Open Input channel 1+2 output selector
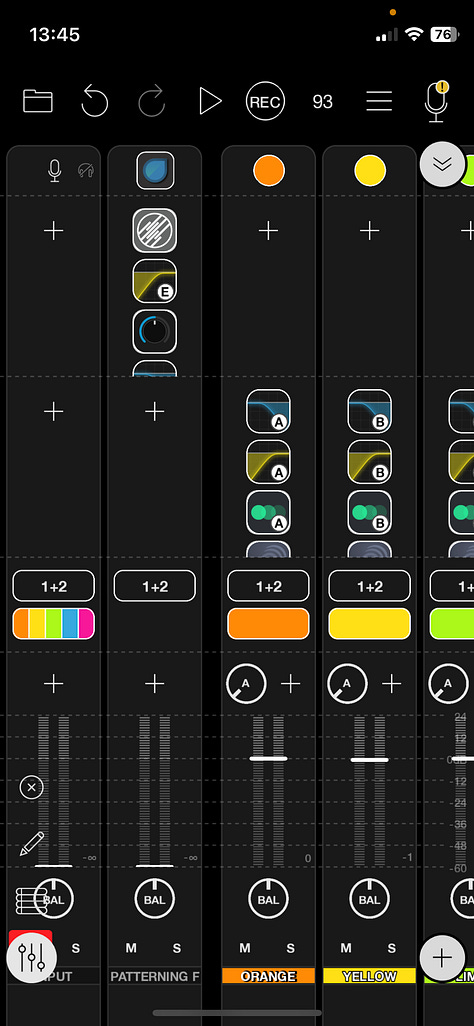Screen dimensions: 474x1026 tap(54, 586)
